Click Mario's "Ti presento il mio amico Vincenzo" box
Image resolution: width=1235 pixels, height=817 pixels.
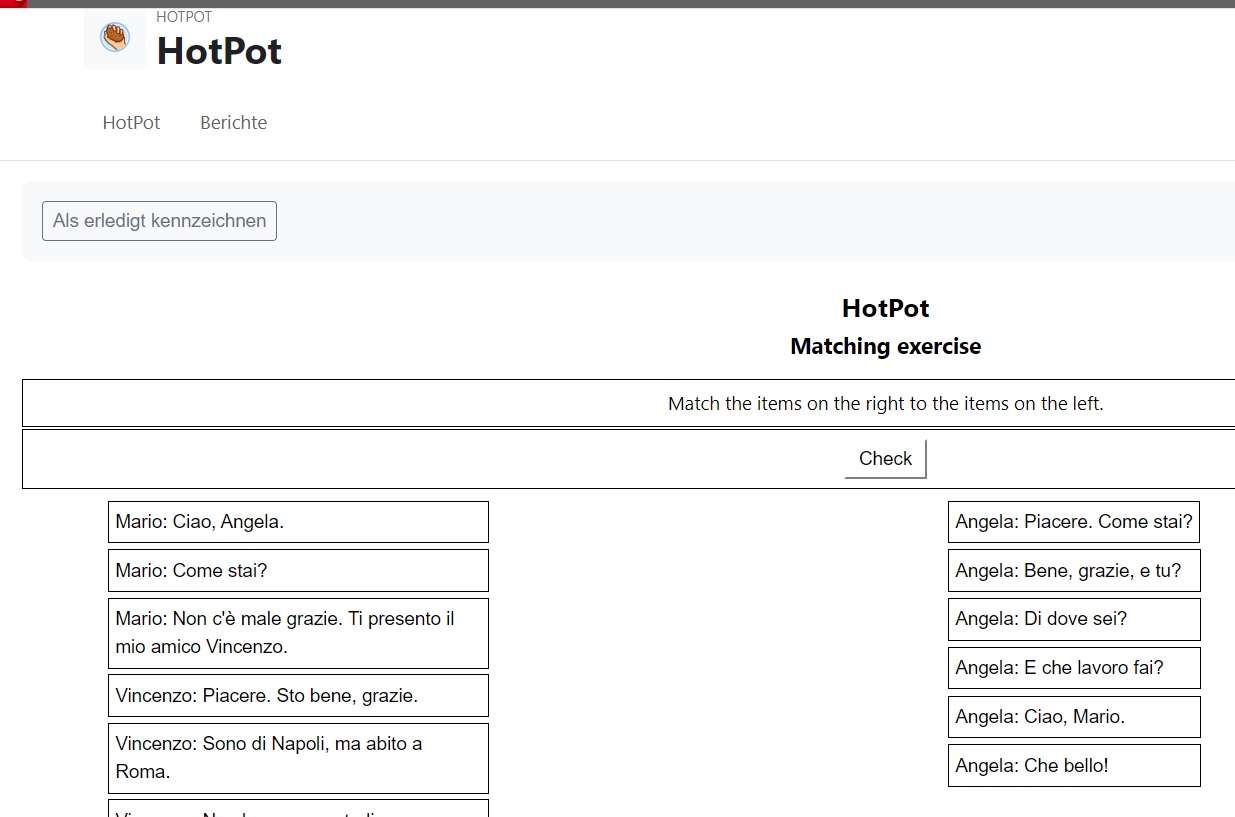pyautogui.click(x=297, y=632)
